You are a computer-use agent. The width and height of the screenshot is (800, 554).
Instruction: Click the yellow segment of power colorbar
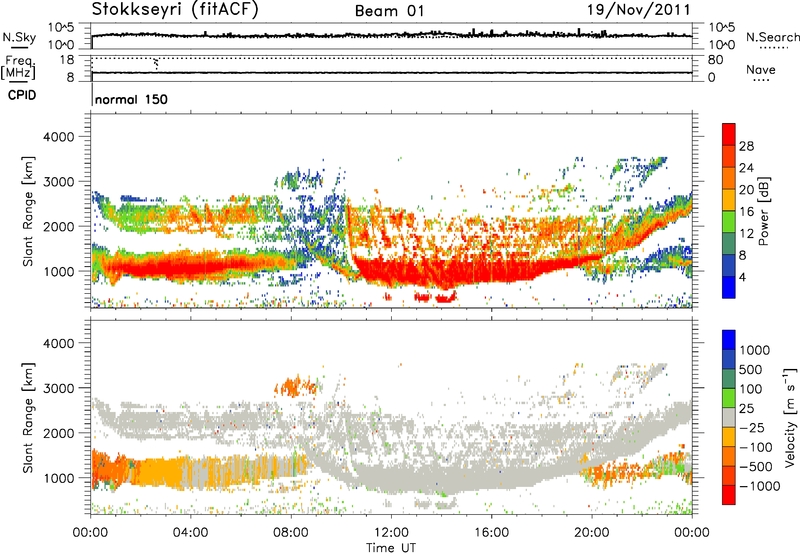[x=729, y=200]
